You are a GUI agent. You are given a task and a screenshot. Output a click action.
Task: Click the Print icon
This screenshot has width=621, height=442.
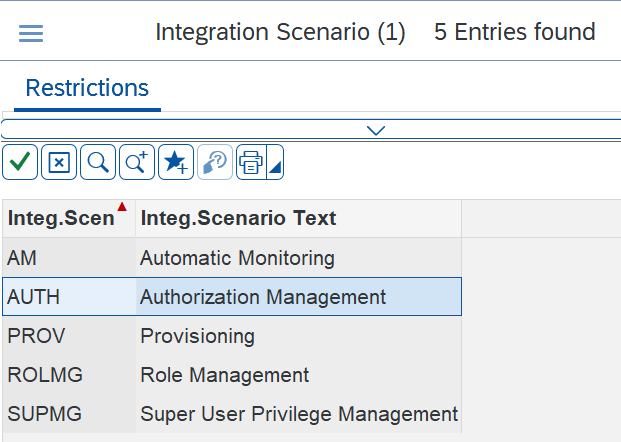coord(251,162)
